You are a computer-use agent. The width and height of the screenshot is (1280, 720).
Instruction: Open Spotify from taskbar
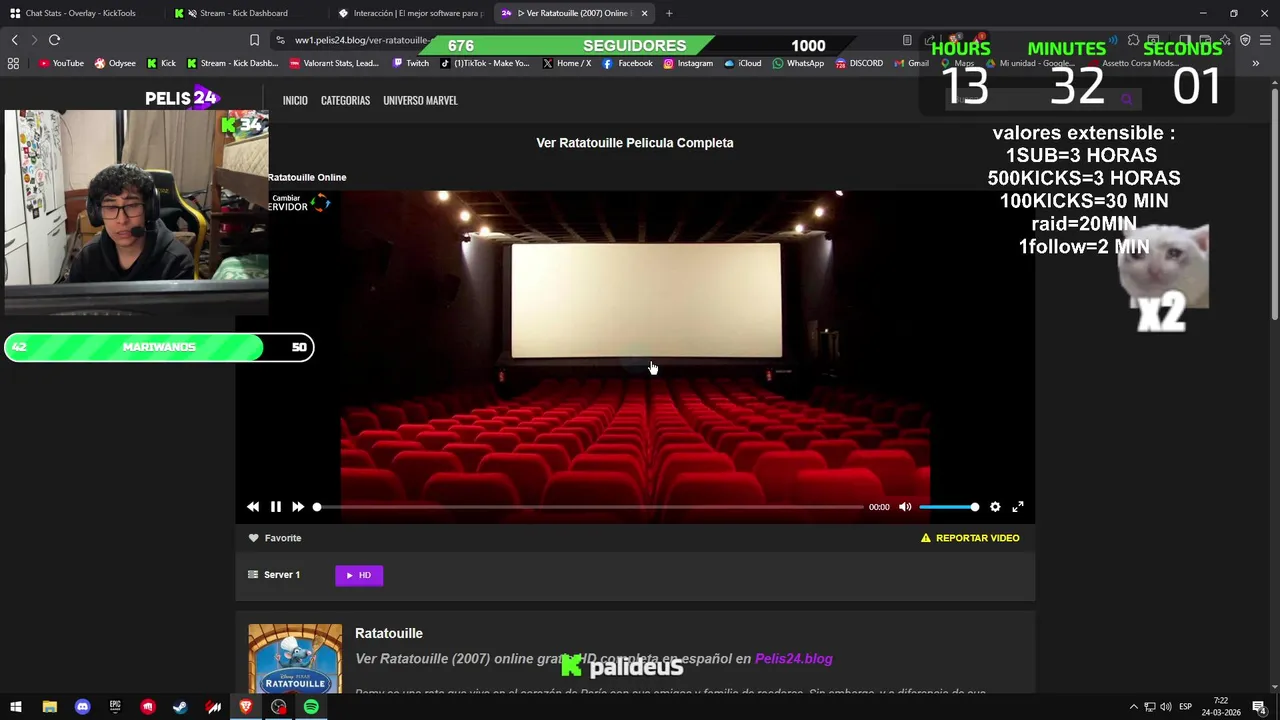(x=311, y=707)
